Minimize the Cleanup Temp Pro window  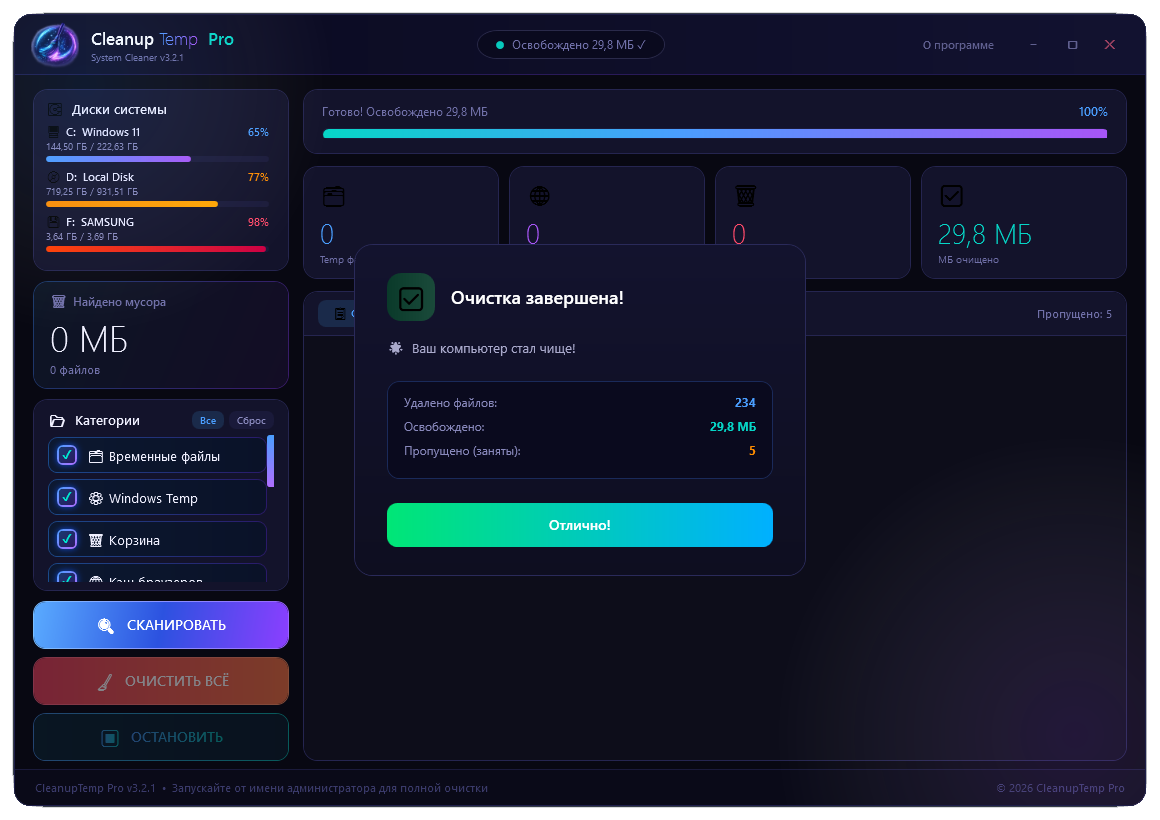1033,45
